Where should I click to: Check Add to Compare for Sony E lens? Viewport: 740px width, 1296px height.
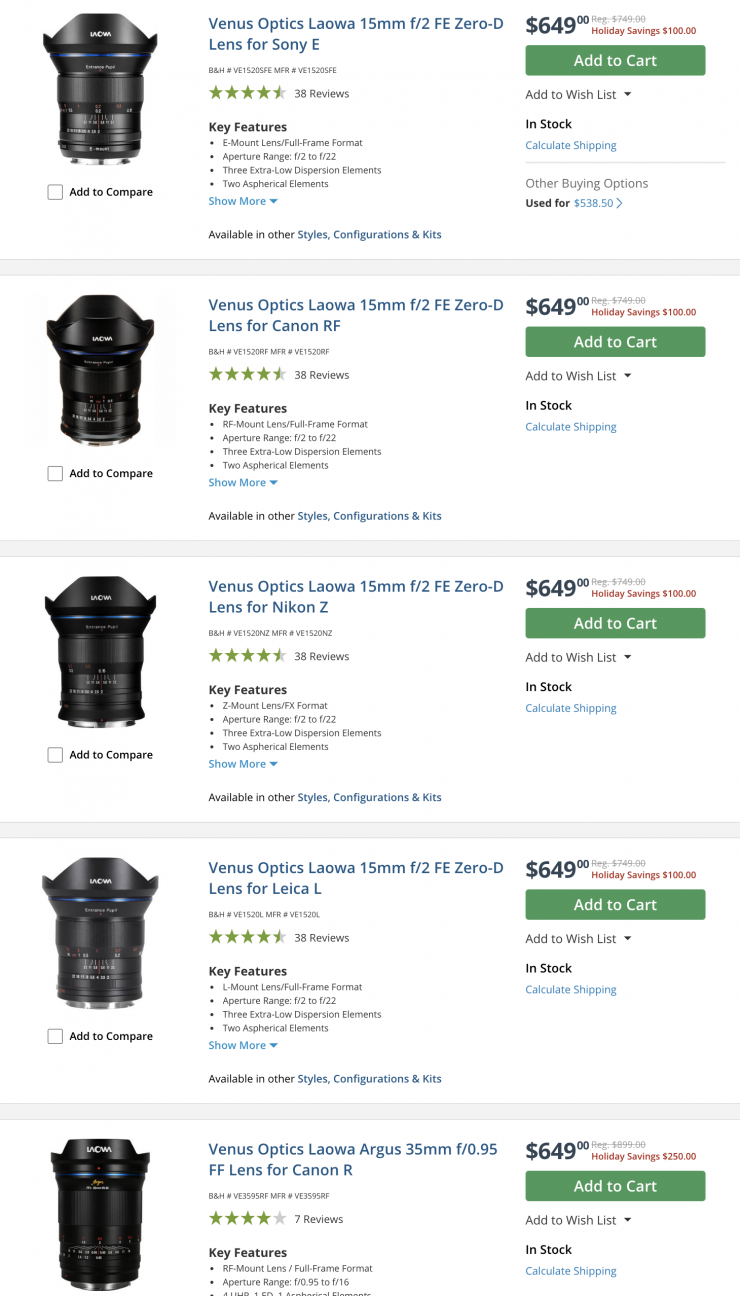pos(56,192)
